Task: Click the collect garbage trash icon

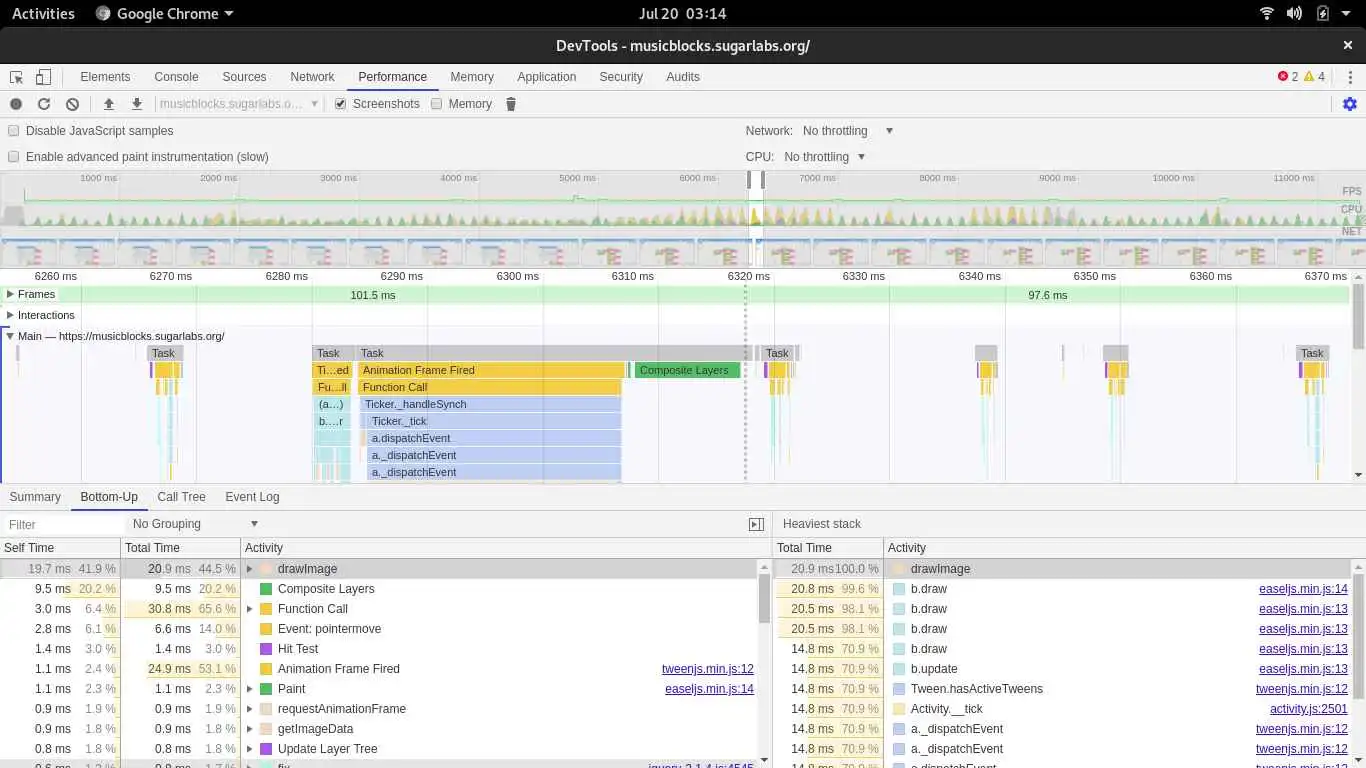Action: pos(511,104)
